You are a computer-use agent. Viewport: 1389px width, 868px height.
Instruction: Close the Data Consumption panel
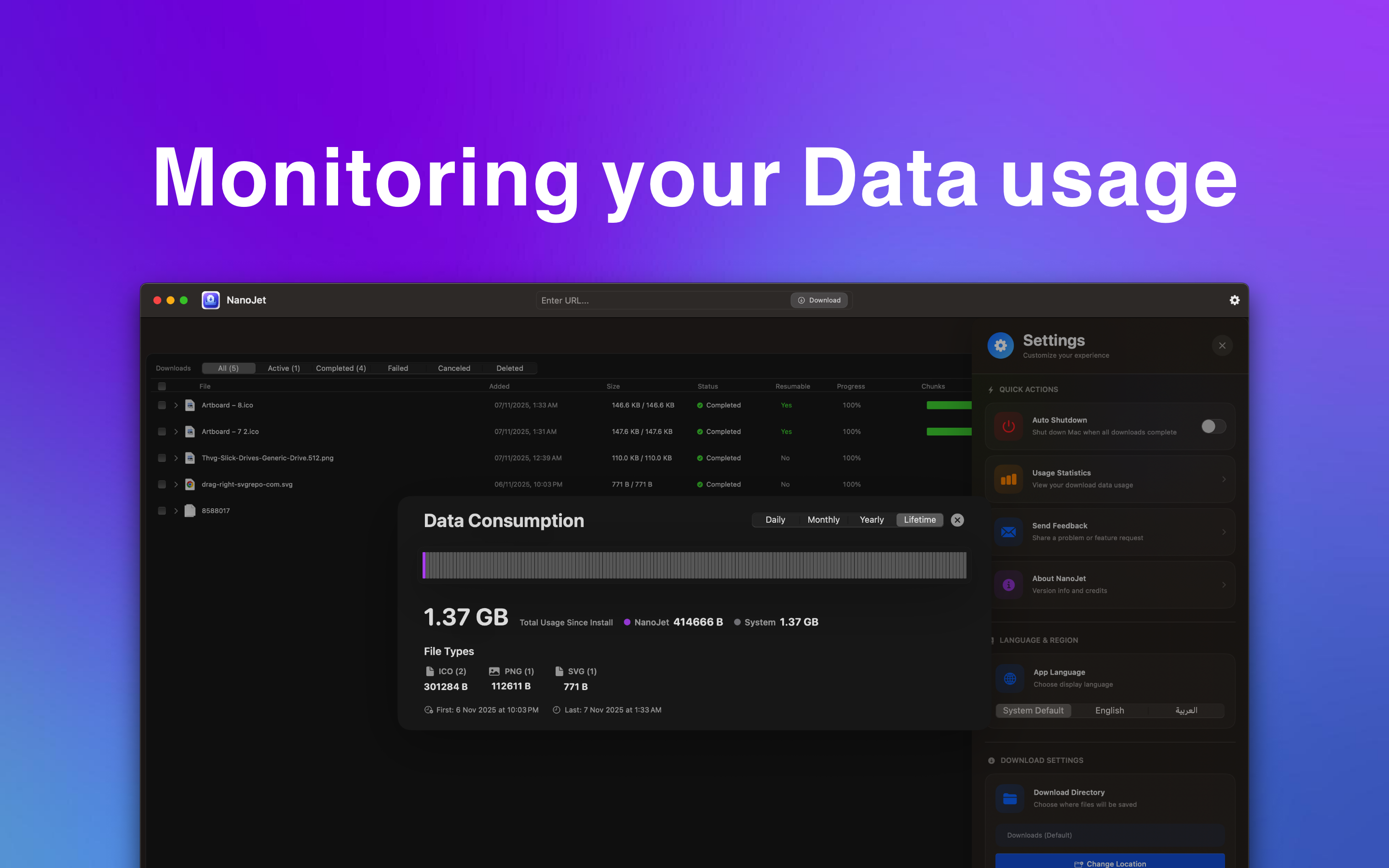point(957,520)
